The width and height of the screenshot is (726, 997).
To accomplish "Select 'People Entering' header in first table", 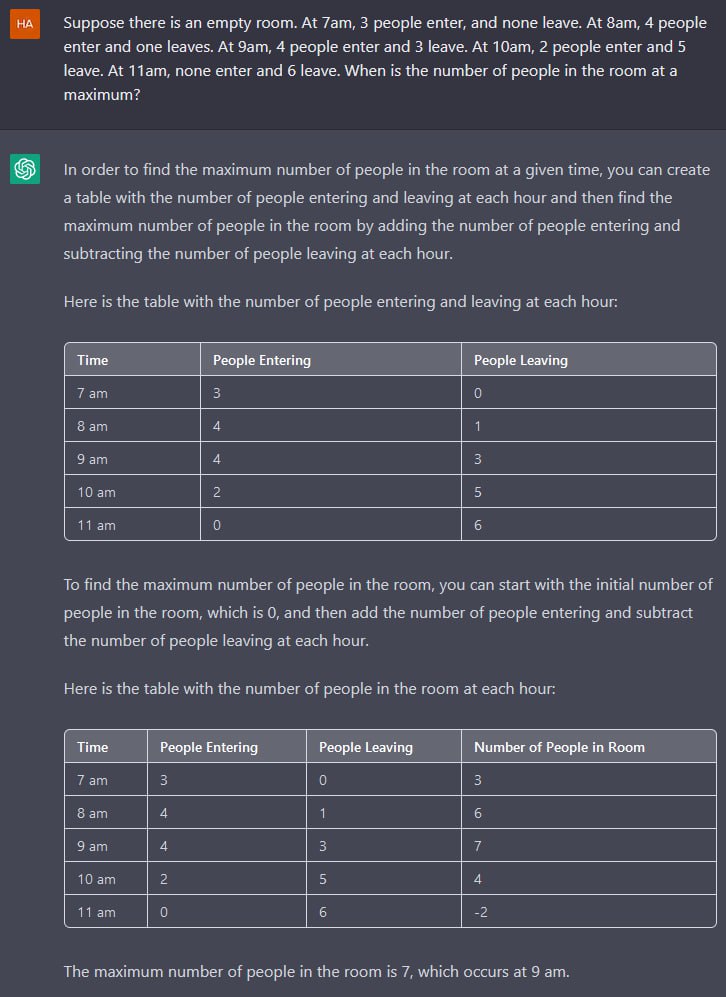I will pyautogui.click(x=331, y=360).
